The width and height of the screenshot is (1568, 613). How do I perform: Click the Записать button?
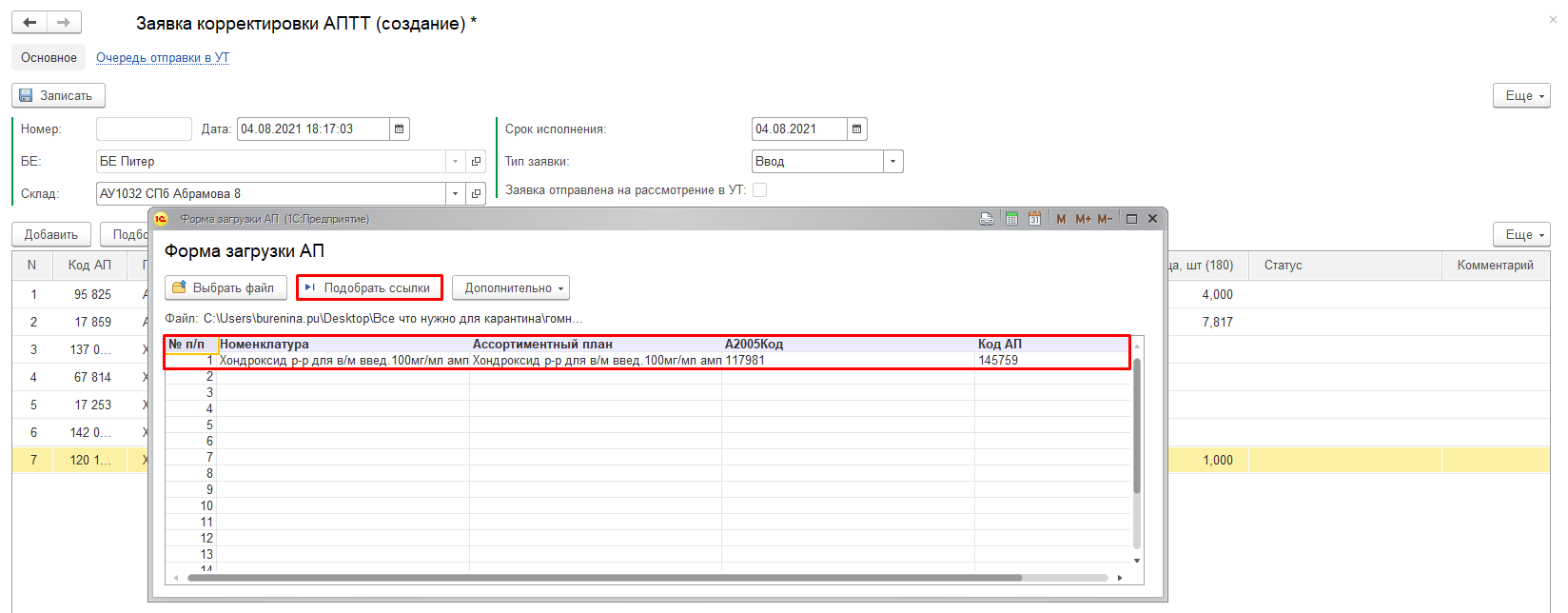pos(58,96)
